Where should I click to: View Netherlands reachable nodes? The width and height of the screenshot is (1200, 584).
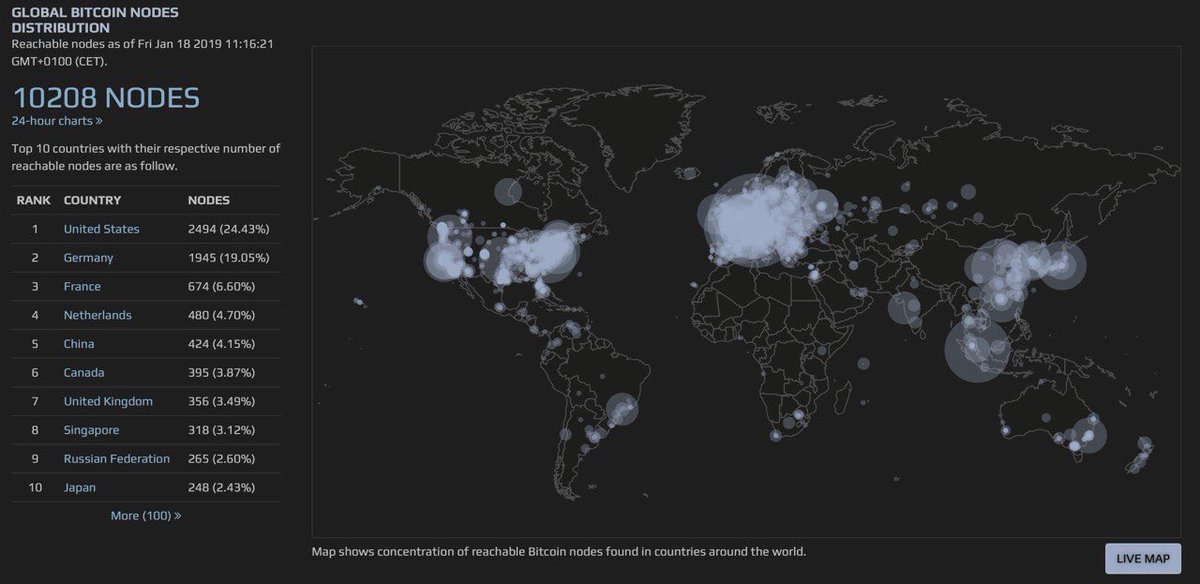(x=97, y=314)
